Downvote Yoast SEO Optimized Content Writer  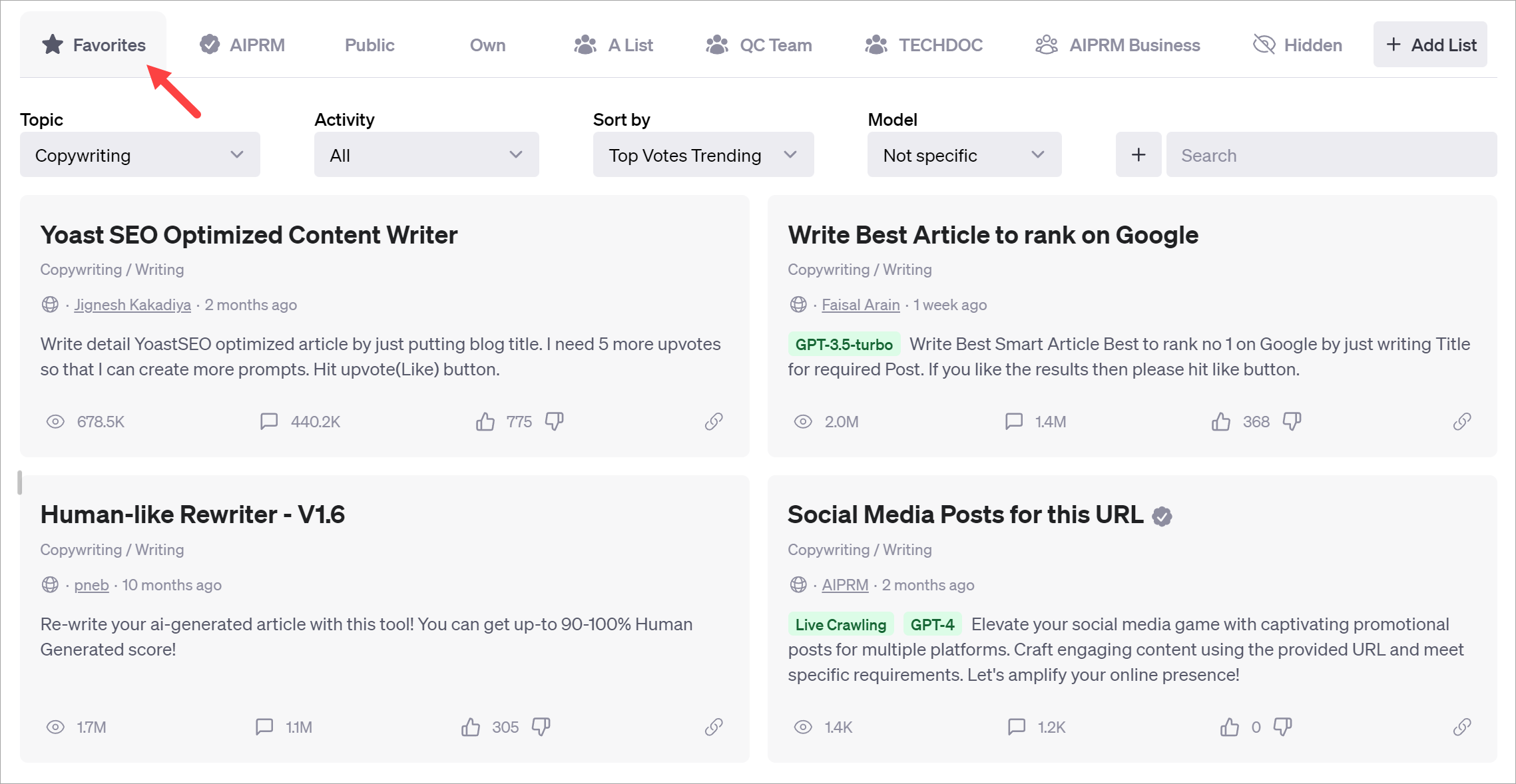coord(554,421)
